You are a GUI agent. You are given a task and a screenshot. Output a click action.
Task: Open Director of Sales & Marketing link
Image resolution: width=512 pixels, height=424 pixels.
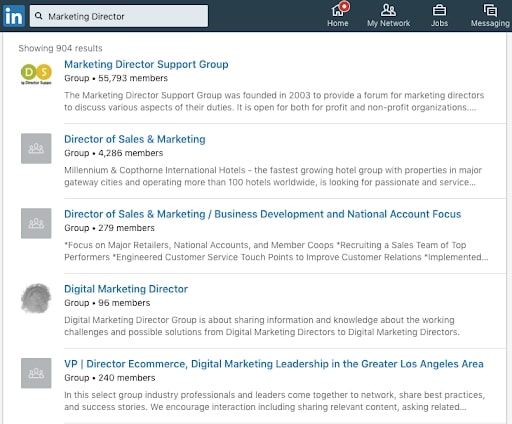pyautogui.click(x=135, y=139)
